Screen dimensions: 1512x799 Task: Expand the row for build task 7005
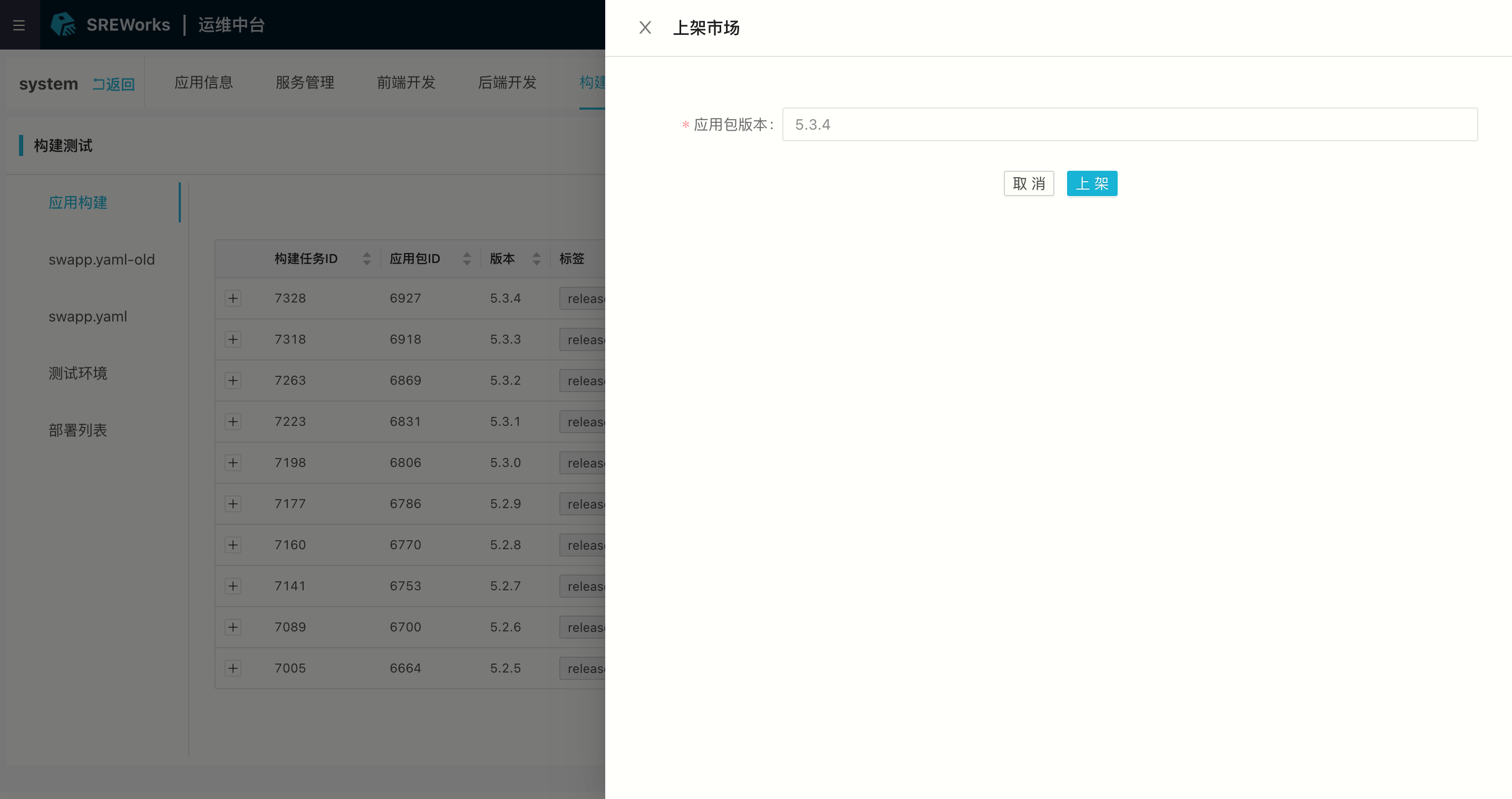[233, 668]
